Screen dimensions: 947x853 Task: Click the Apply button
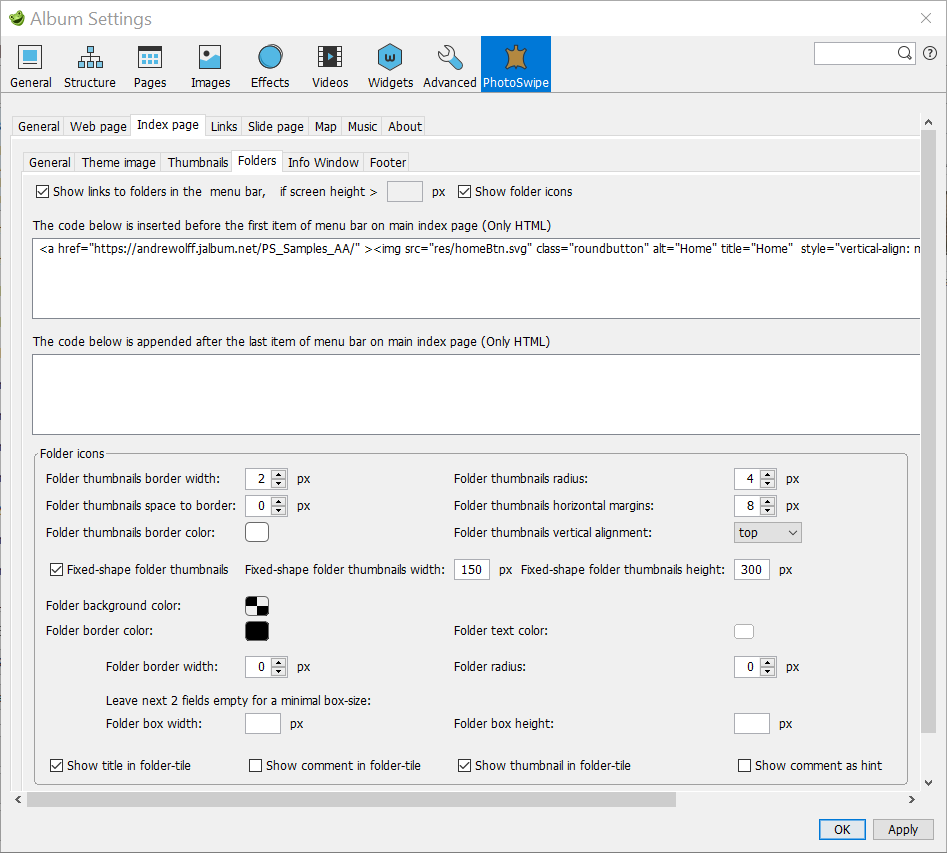coord(902,829)
